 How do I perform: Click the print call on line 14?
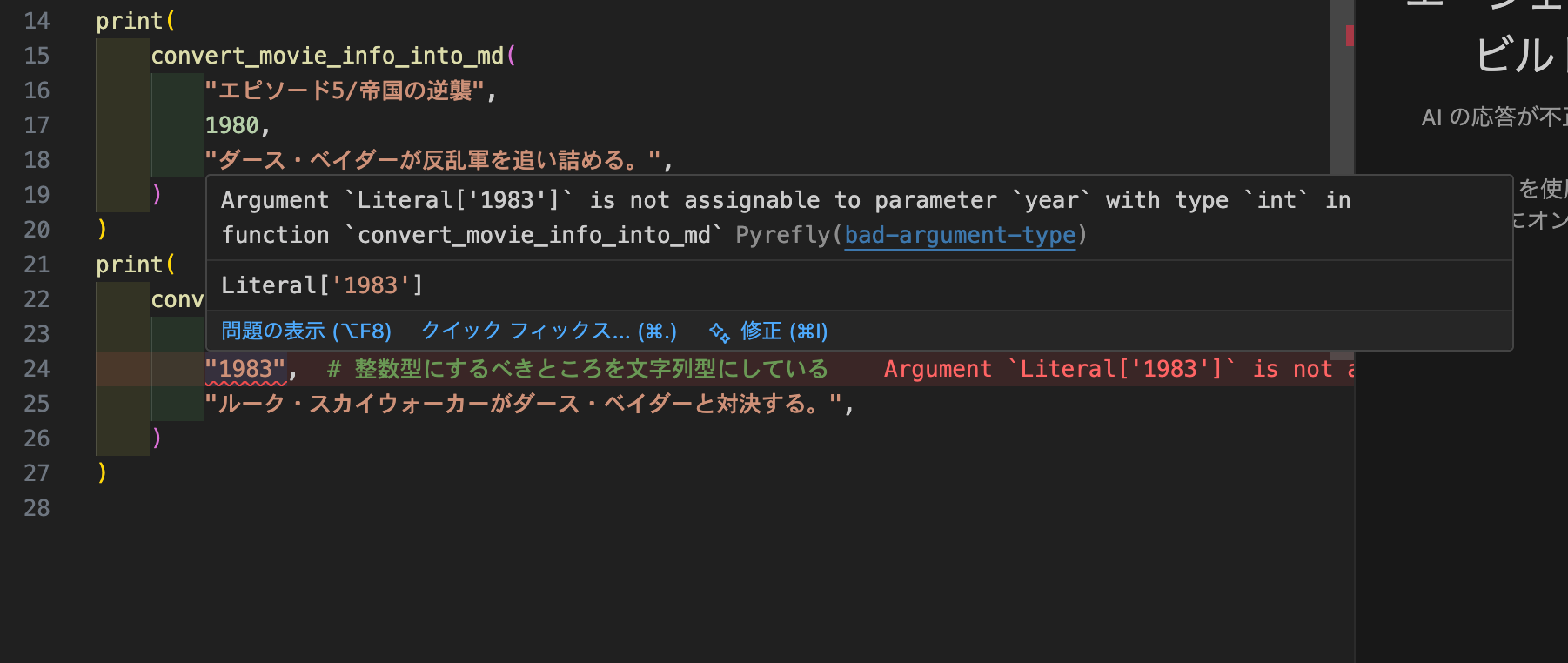129,22
